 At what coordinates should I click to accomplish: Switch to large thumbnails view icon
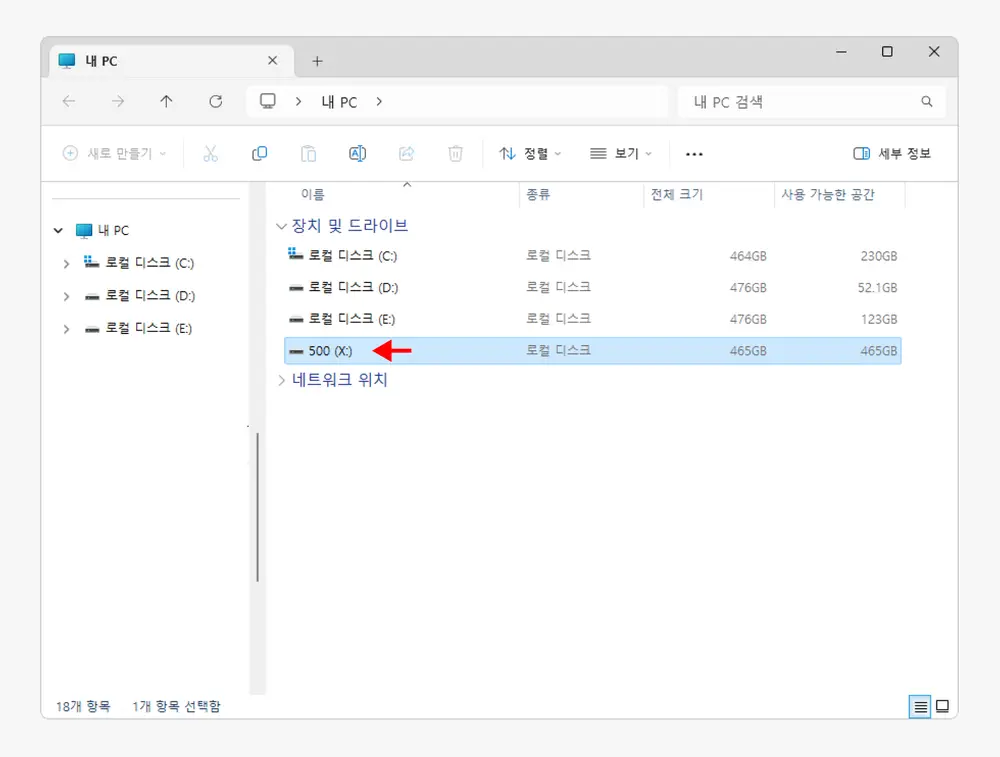[x=942, y=706]
